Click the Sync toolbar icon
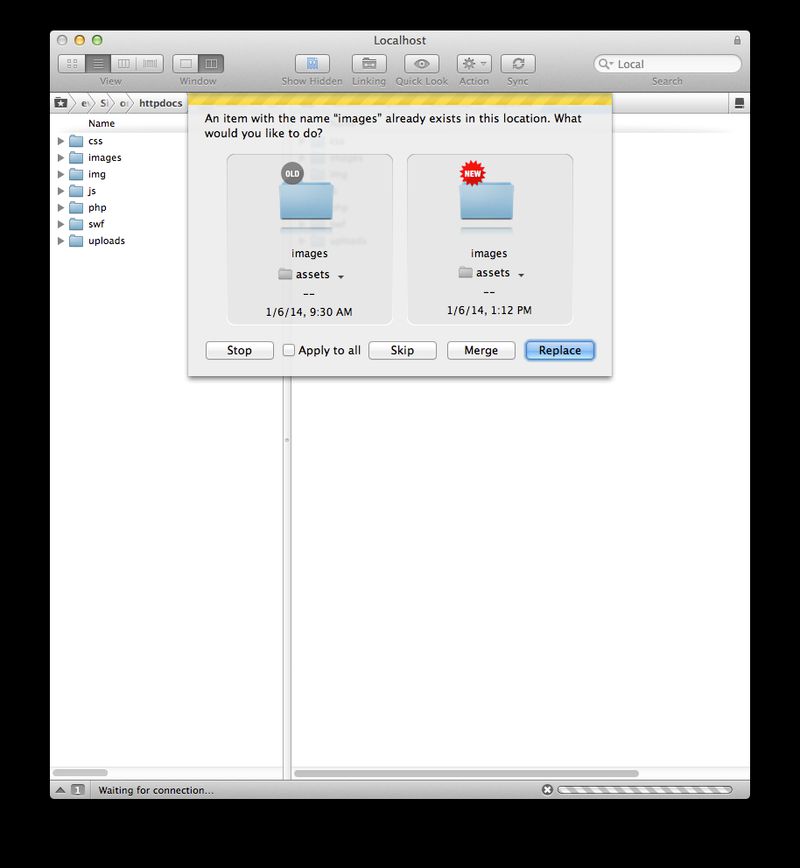Viewport: 800px width, 868px height. point(517,64)
